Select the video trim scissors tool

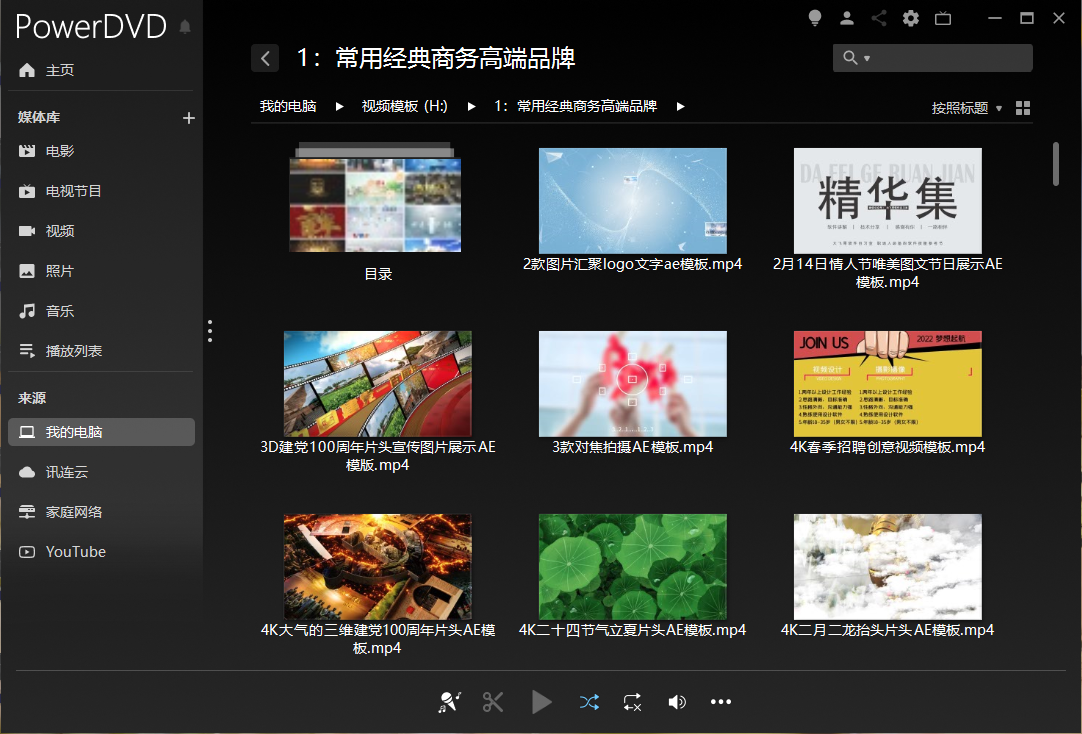click(493, 701)
